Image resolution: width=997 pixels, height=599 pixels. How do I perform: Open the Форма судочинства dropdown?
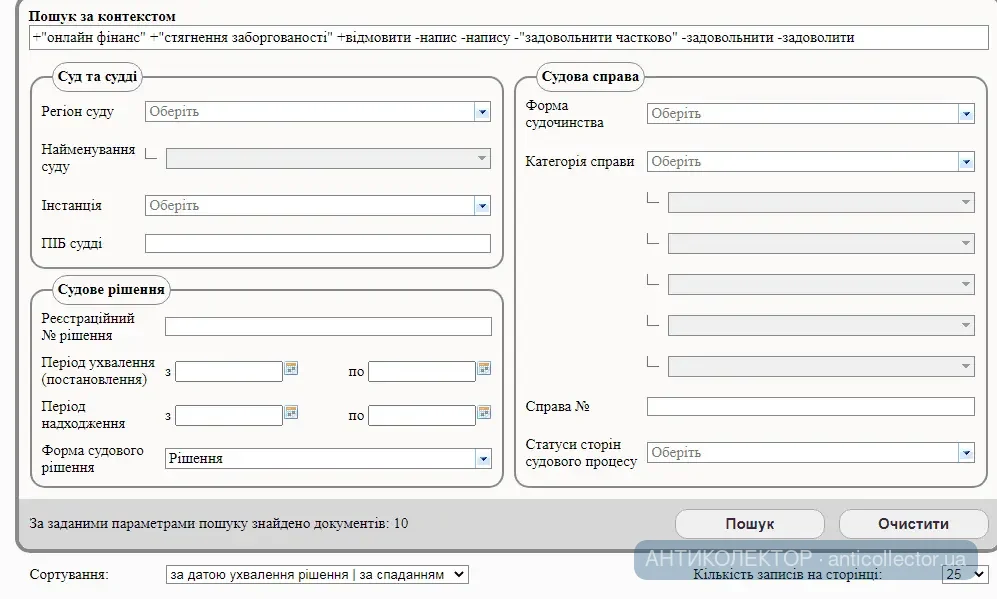[966, 114]
